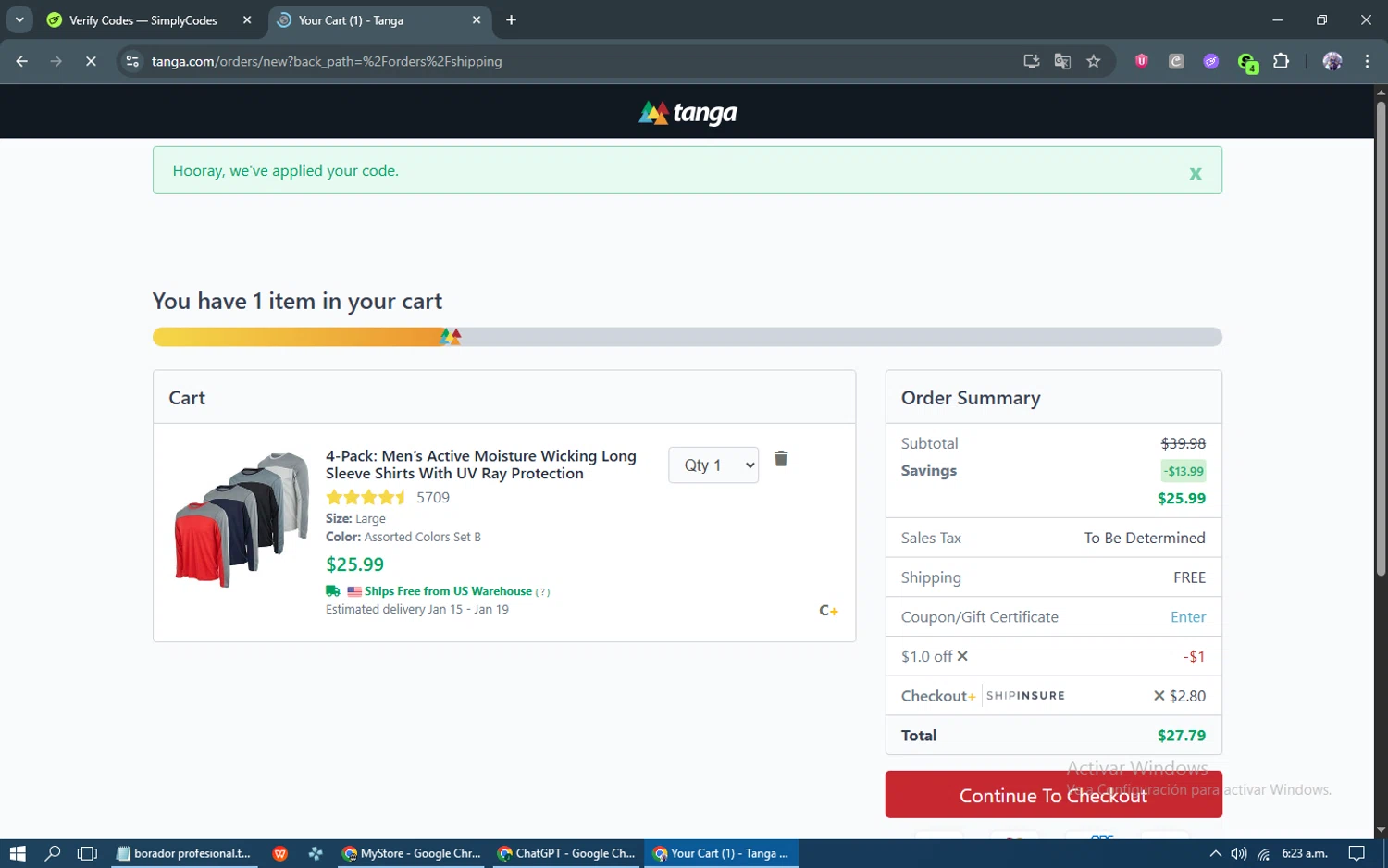Remove the $1.0 off coupon
Image resolution: width=1388 pixels, height=868 pixels.
coord(962,656)
